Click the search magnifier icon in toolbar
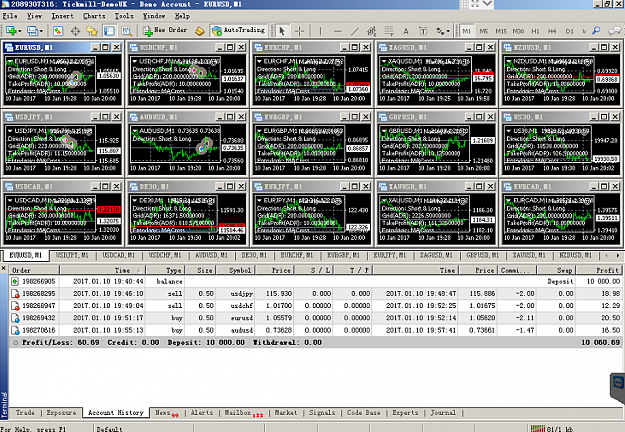Viewport: 625px width, 432px height. tap(596, 31)
